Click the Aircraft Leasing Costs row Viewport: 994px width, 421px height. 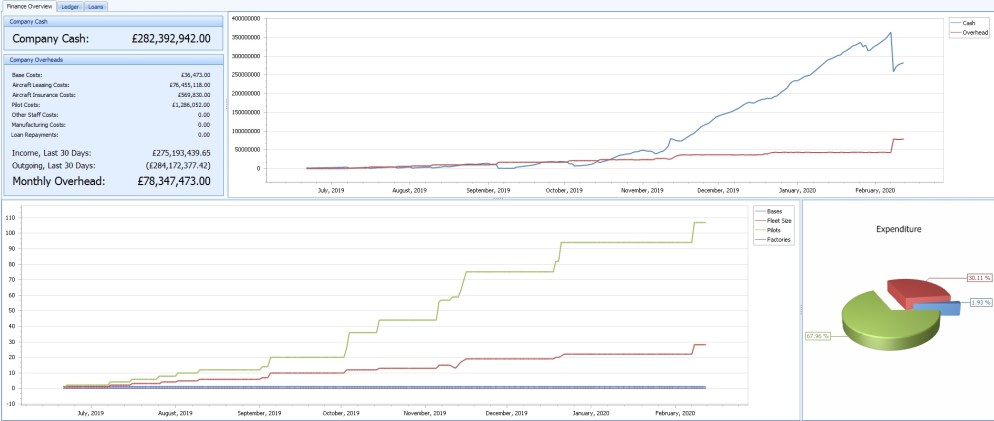coord(110,85)
